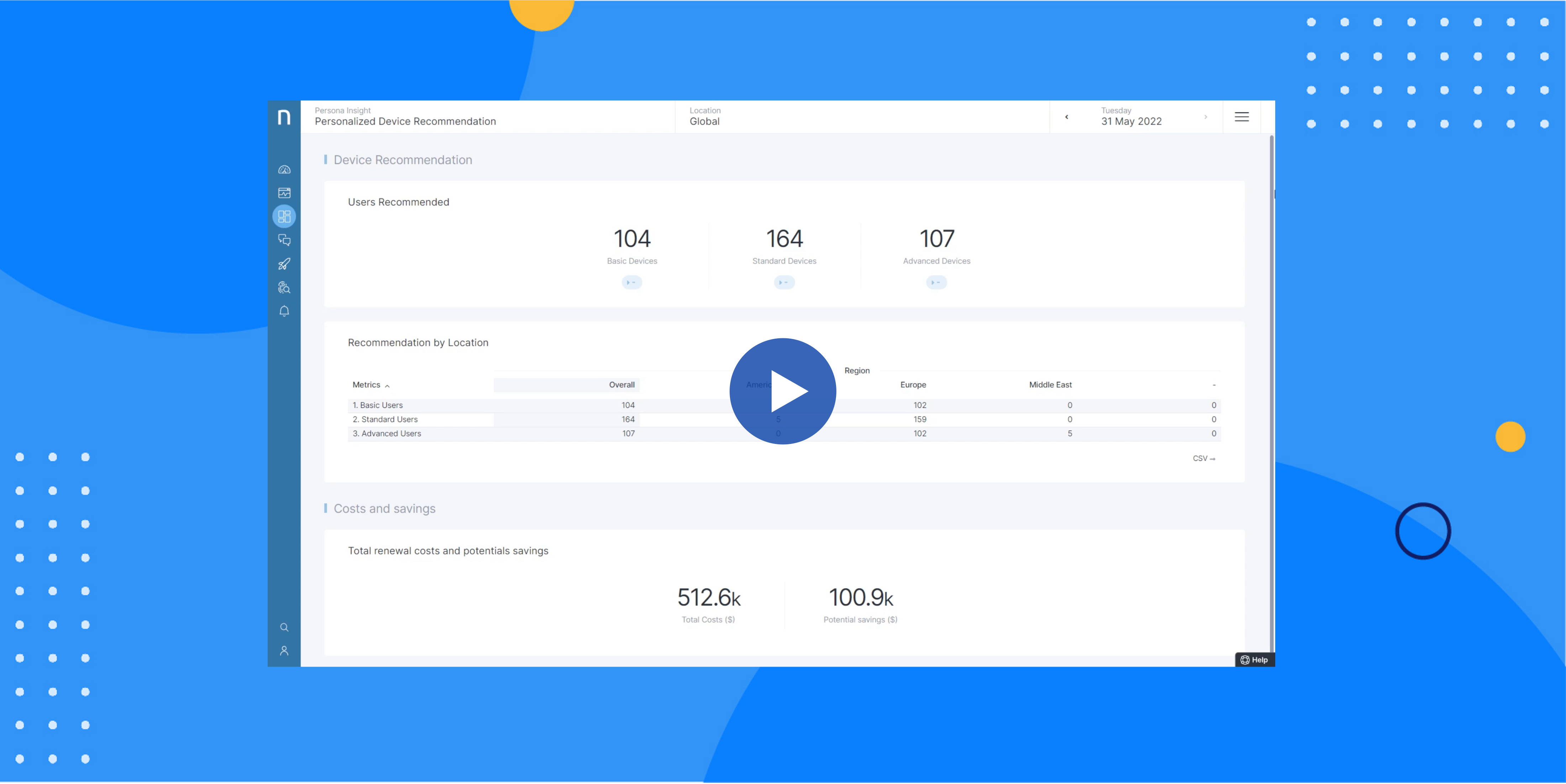The height and width of the screenshot is (784, 1566).
Task: Click the sidebar search magnifier icon
Action: point(284,627)
